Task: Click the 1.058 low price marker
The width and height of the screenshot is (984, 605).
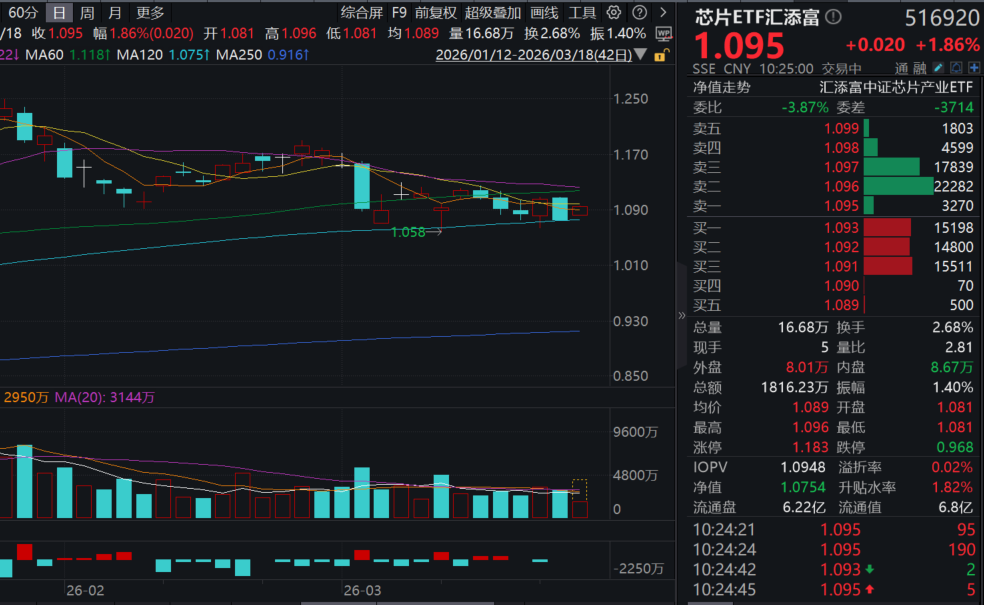Action: click(409, 232)
